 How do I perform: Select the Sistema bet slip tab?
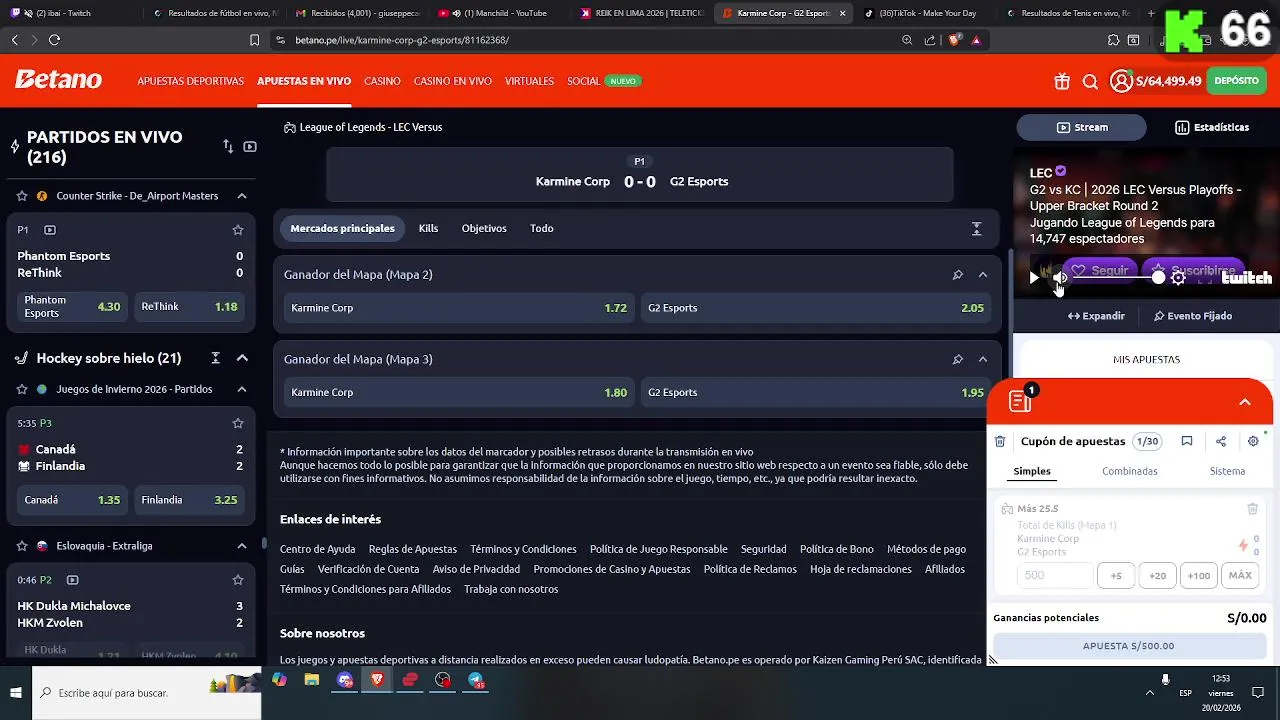(x=1227, y=471)
